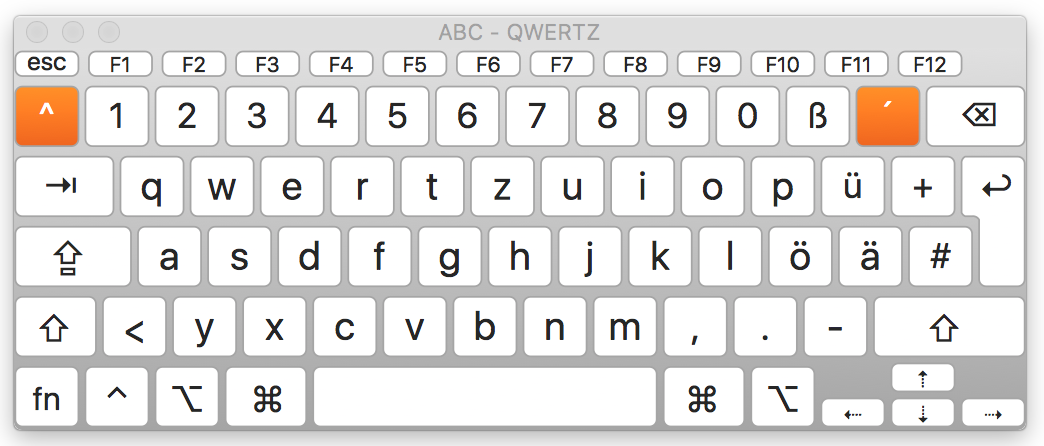The height and width of the screenshot is (446, 1044).
Task: Click the orange circumflex dead key
Action: [x=47, y=116]
